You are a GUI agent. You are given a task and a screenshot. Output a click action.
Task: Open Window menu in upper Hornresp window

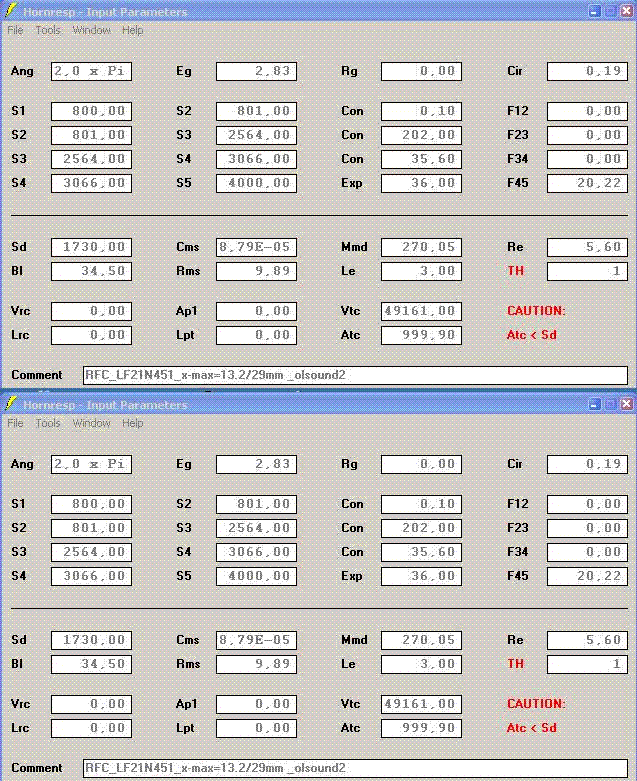click(92, 30)
